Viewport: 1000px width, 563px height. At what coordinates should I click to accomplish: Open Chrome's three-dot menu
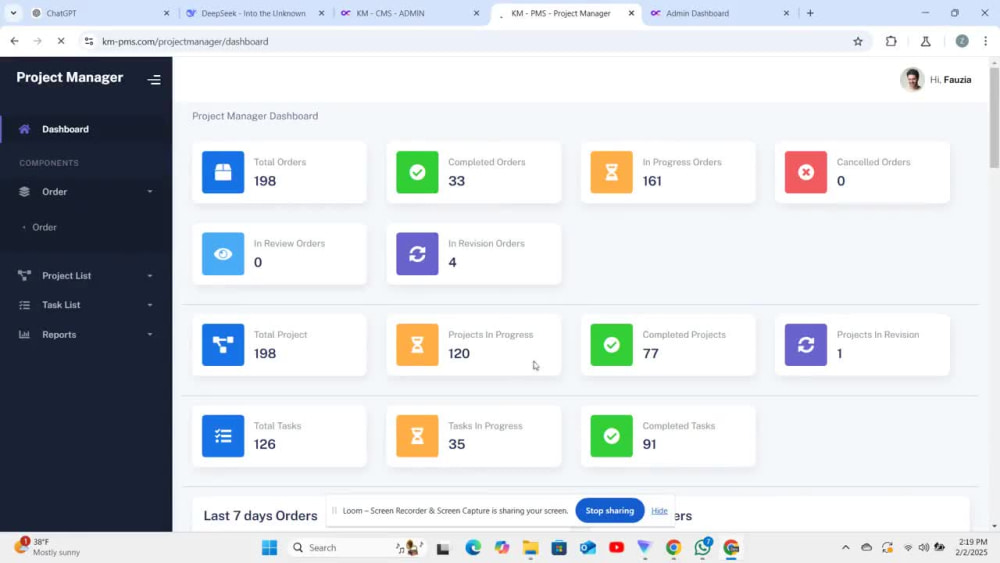click(x=985, y=41)
